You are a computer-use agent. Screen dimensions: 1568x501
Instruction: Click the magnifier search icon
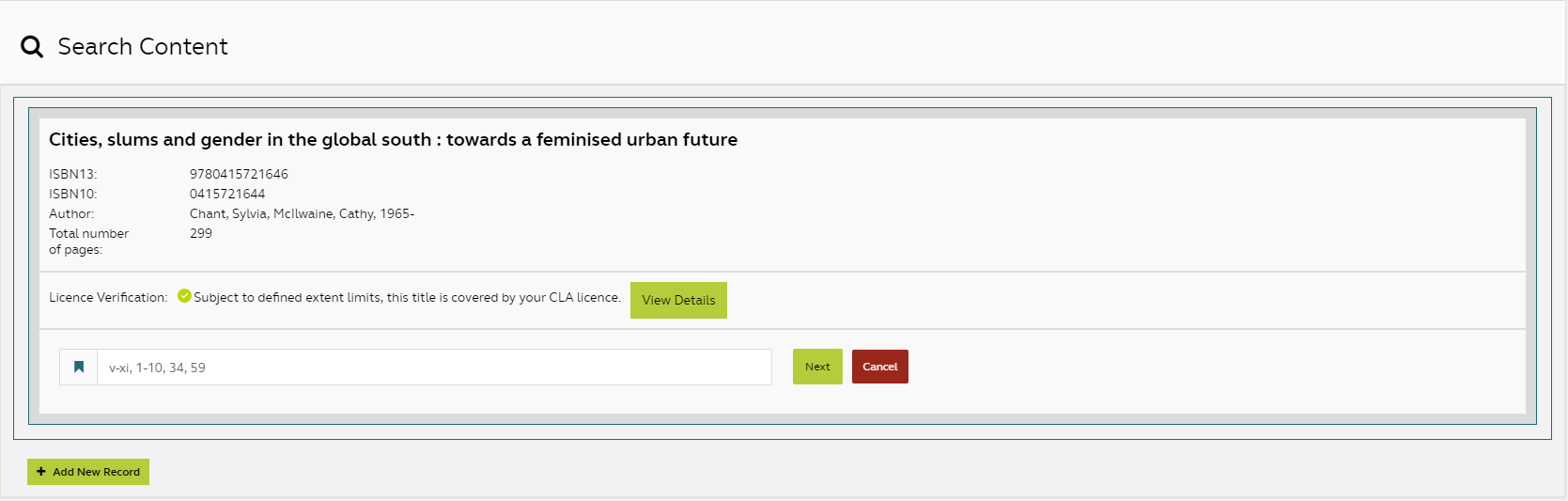[32, 47]
